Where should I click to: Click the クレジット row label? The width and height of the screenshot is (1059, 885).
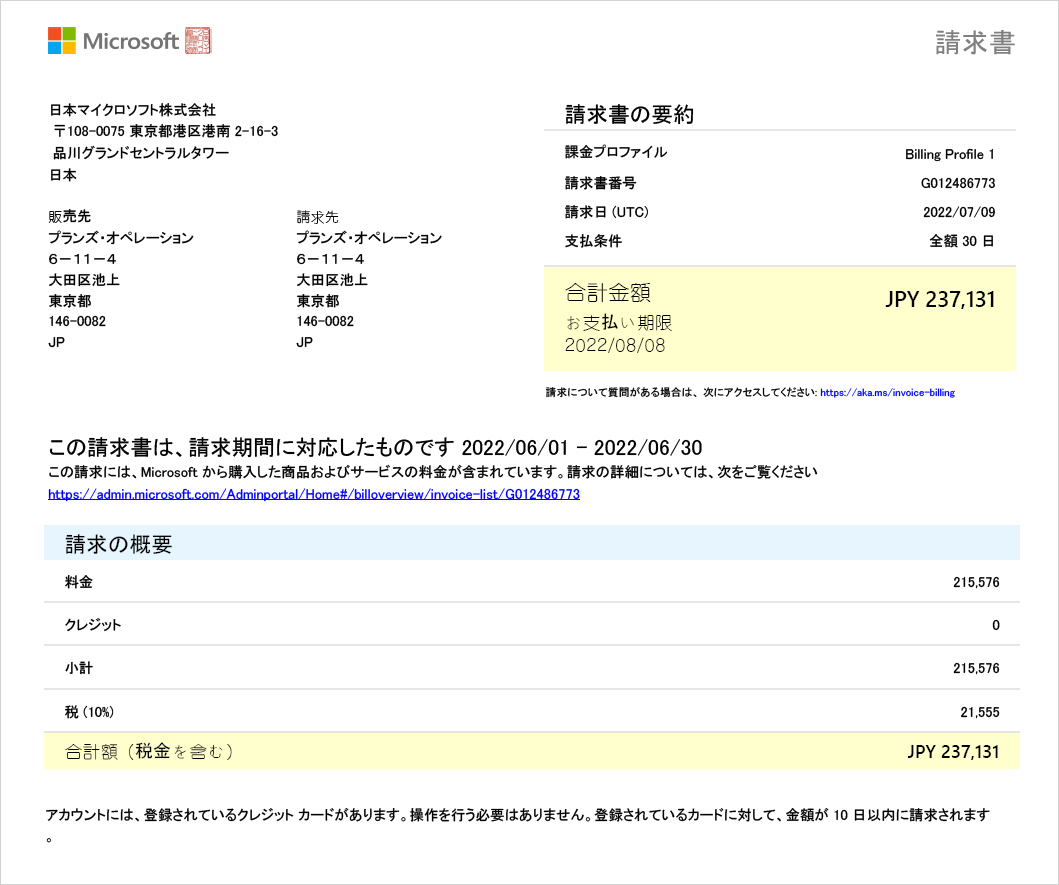93,625
